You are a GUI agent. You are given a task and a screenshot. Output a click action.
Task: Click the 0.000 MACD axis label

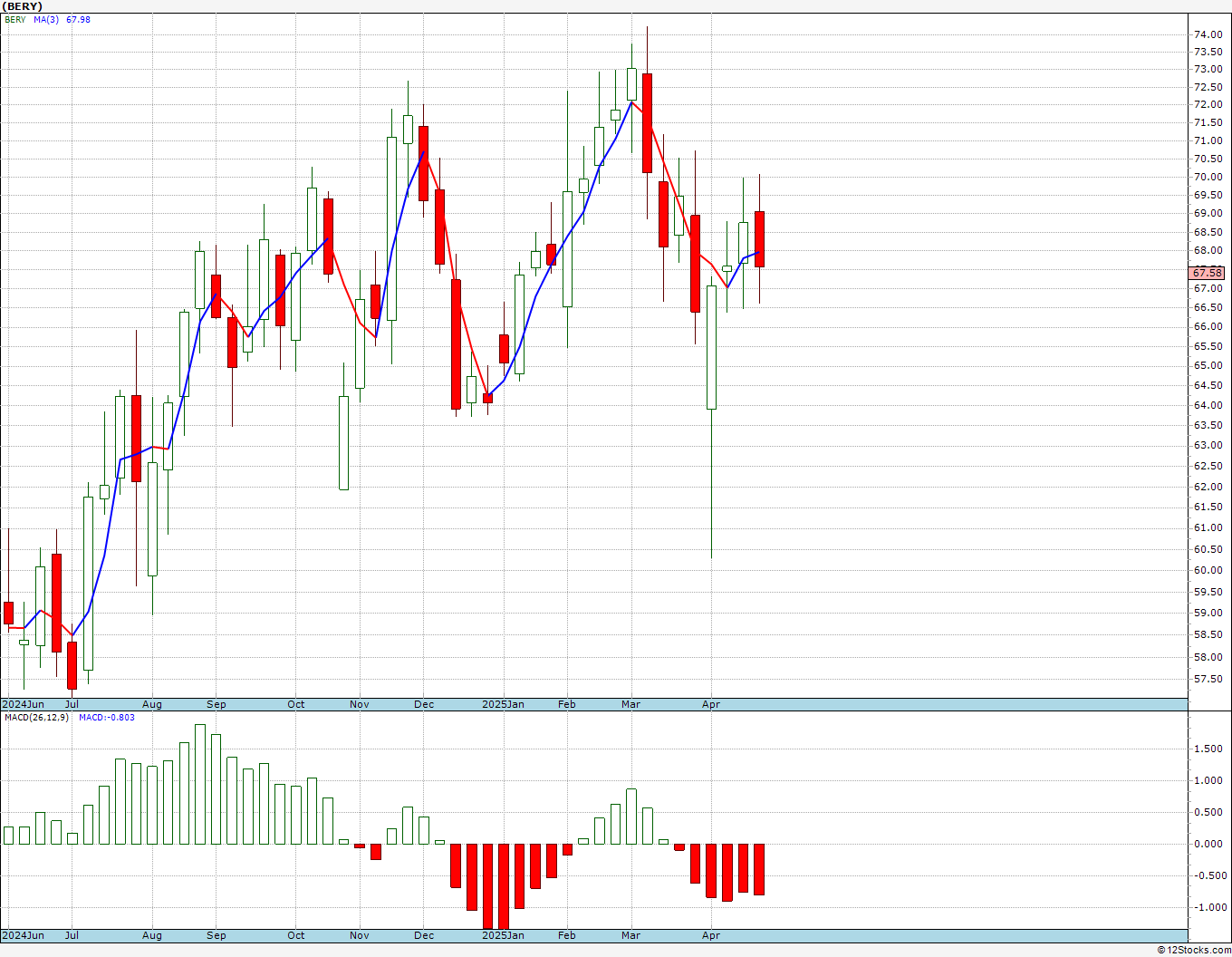1210,844
